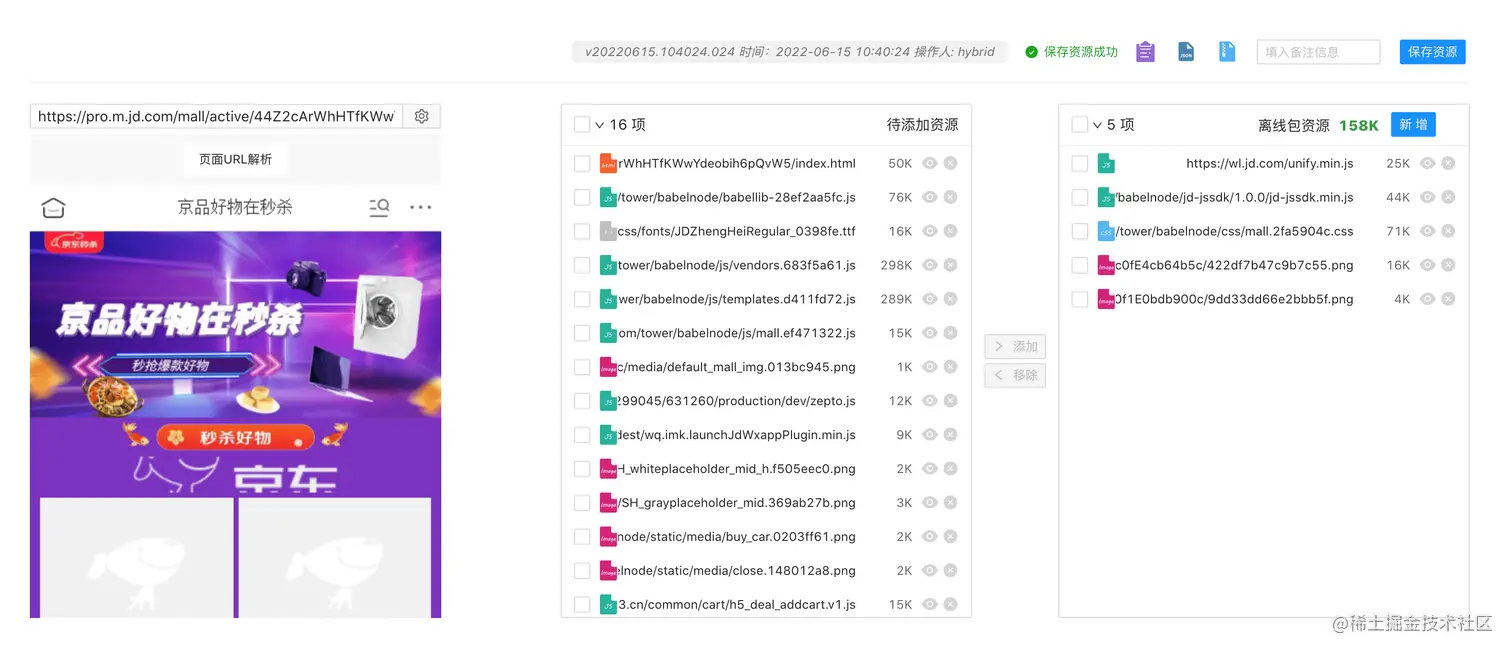Click HTML file icon of index.html
The width and height of the screenshot is (1512, 653).
[x=608, y=163]
